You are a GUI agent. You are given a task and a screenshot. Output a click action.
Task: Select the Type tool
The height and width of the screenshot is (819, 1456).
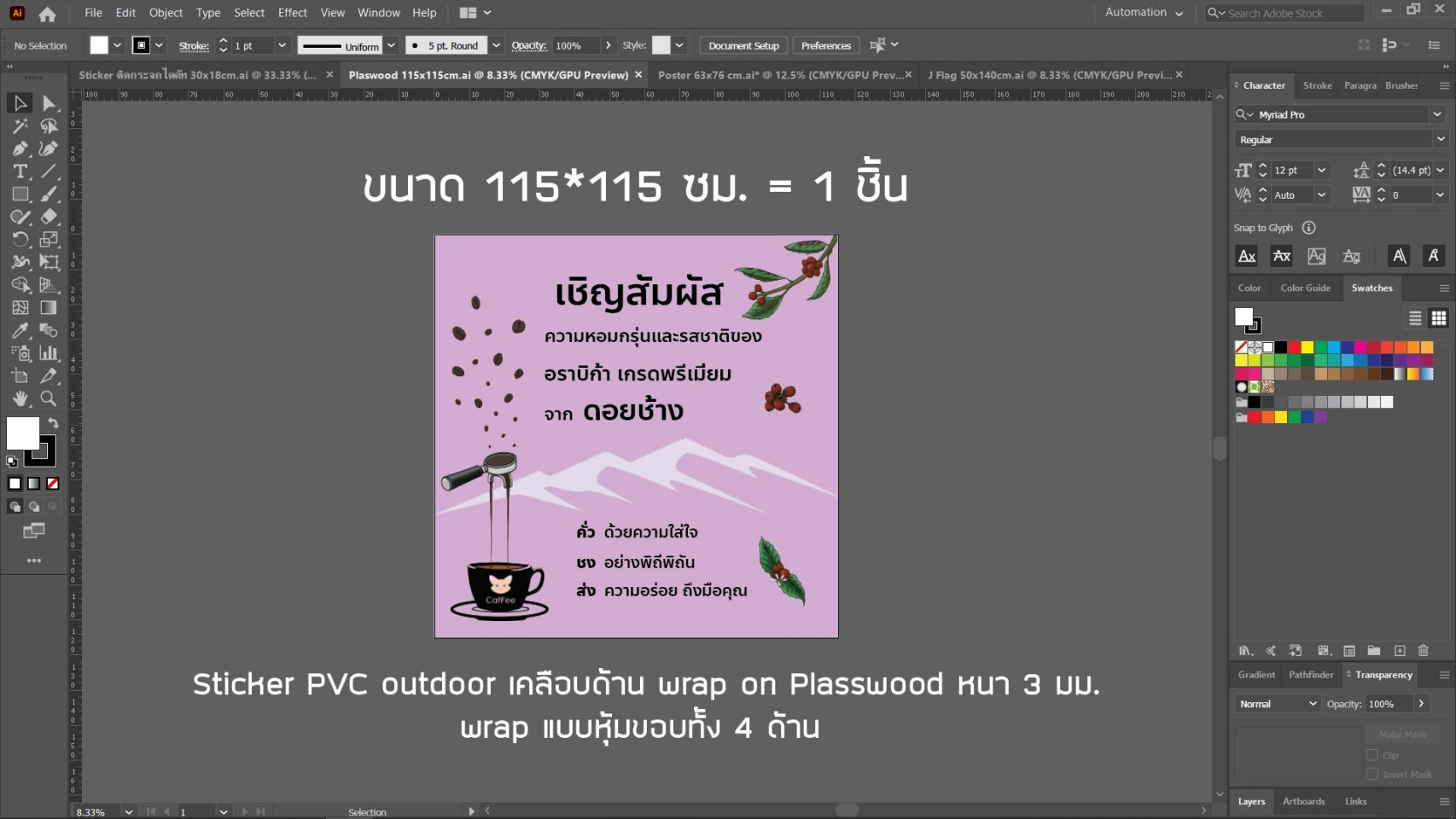tap(20, 171)
